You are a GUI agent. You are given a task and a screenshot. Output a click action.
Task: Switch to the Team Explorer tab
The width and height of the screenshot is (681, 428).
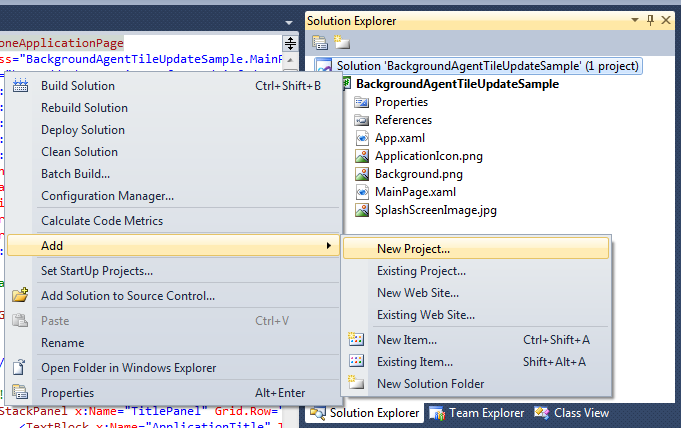coord(477,413)
